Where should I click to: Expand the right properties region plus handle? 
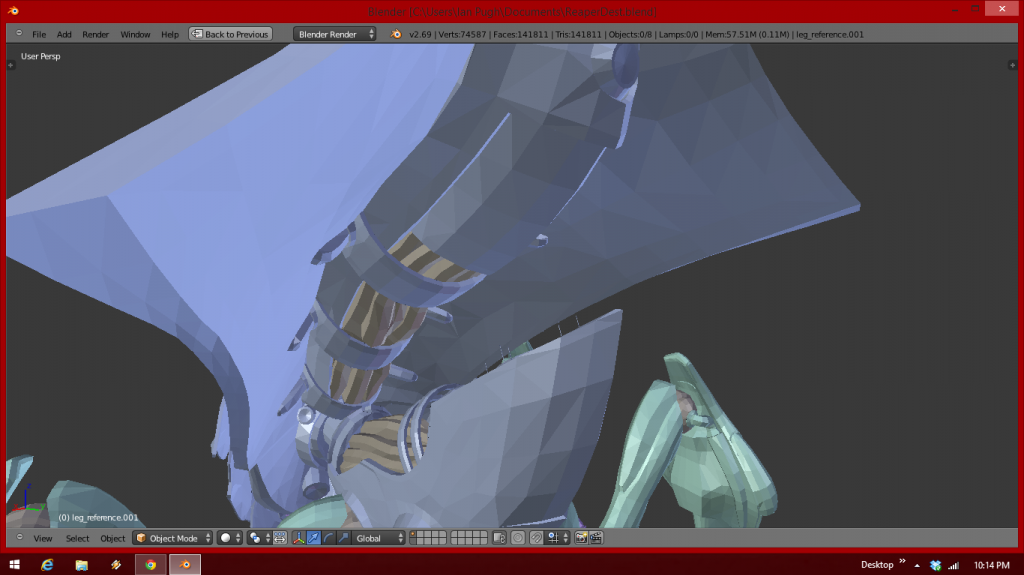1012,65
